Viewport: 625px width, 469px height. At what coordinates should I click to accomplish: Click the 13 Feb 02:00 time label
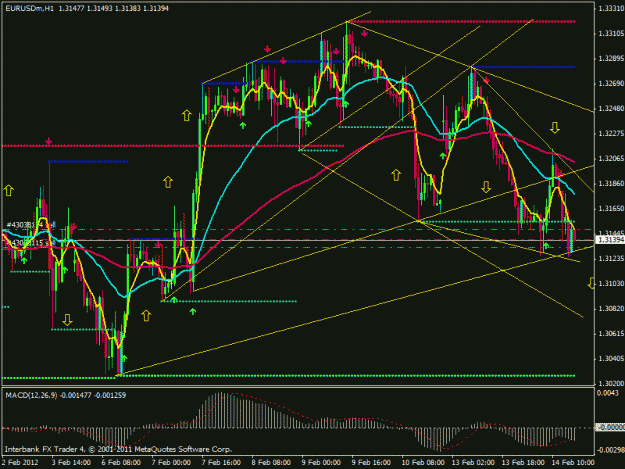point(473,462)
